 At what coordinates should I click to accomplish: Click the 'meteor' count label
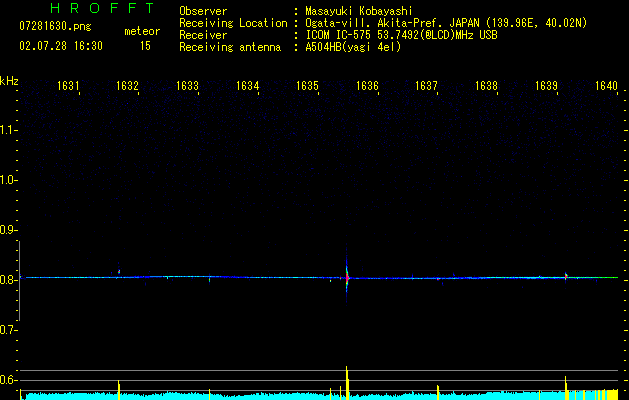(142, 31)
